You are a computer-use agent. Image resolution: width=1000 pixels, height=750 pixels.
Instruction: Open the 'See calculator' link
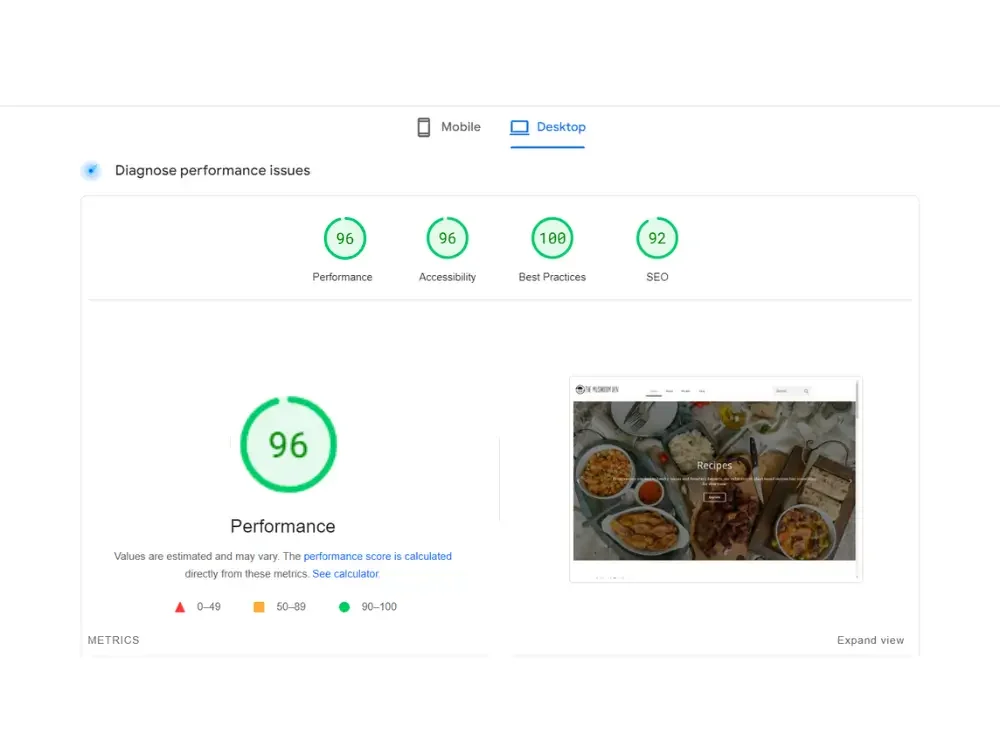(x=346, y=574)
